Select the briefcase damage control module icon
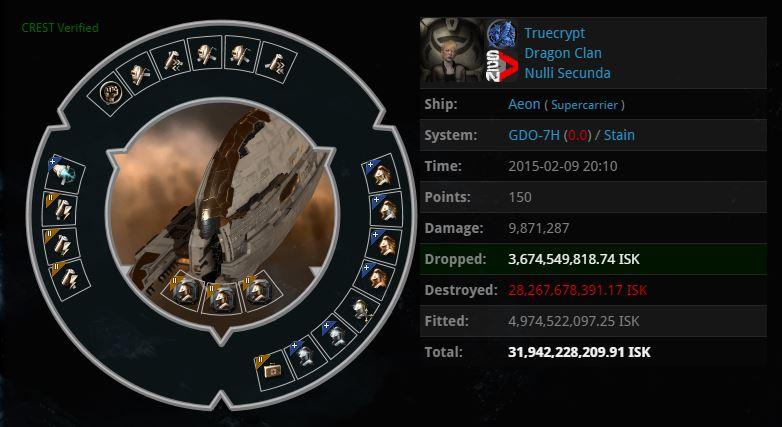782x427 pixels. click(x=274, y=370)
